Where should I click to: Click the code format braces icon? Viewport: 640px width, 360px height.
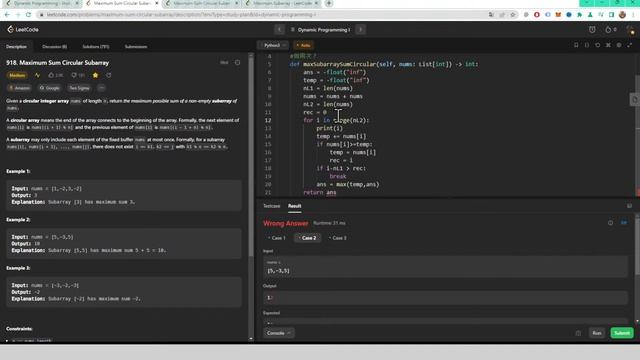[x=587, y=45]
